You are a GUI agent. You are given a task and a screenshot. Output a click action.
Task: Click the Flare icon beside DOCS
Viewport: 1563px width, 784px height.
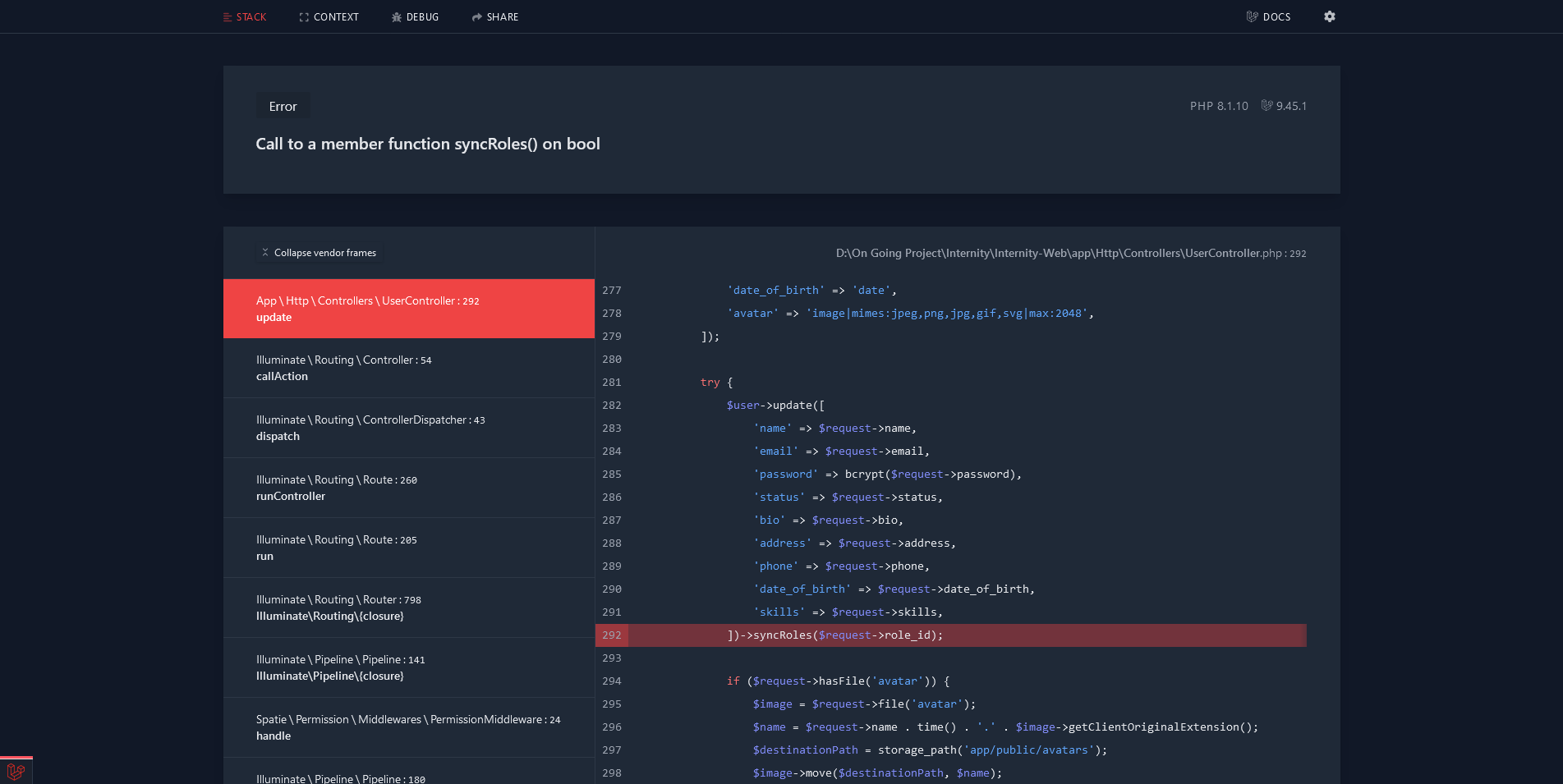tap(1253, 16)
